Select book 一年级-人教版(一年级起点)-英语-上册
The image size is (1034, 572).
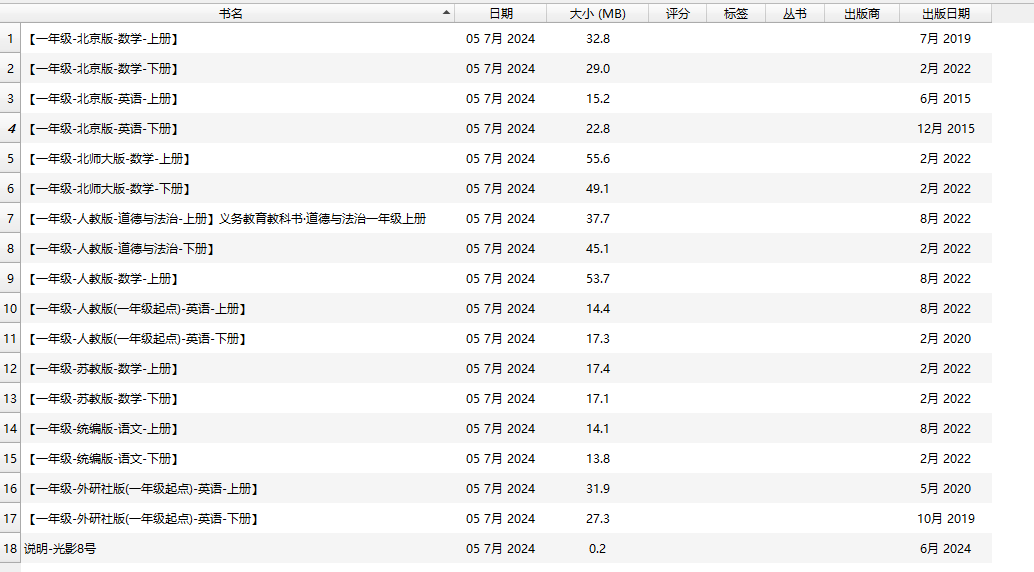(x=137, y=309)
